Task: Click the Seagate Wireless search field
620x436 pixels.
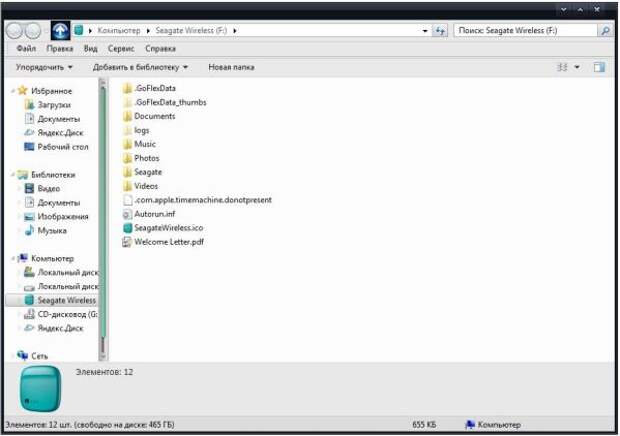Action: pos(524,31)
